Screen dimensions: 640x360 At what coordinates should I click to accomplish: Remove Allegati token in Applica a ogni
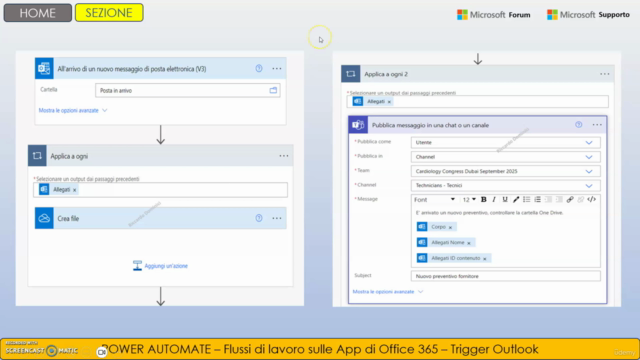click(x=75, y=190)
